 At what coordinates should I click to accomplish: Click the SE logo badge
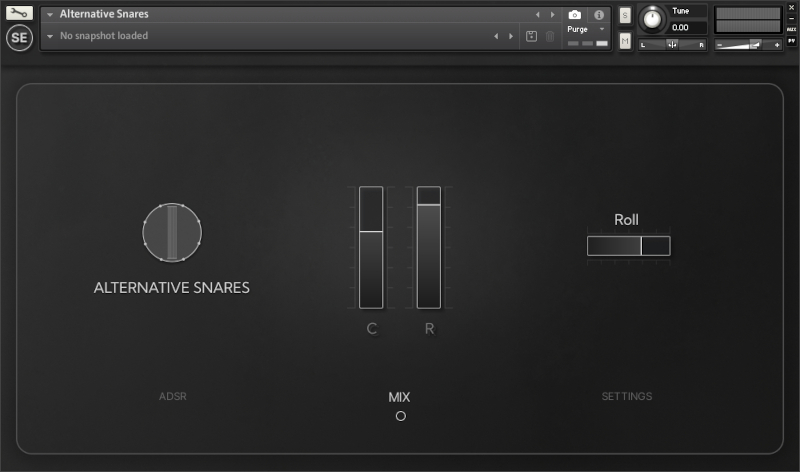pos(19,38)
